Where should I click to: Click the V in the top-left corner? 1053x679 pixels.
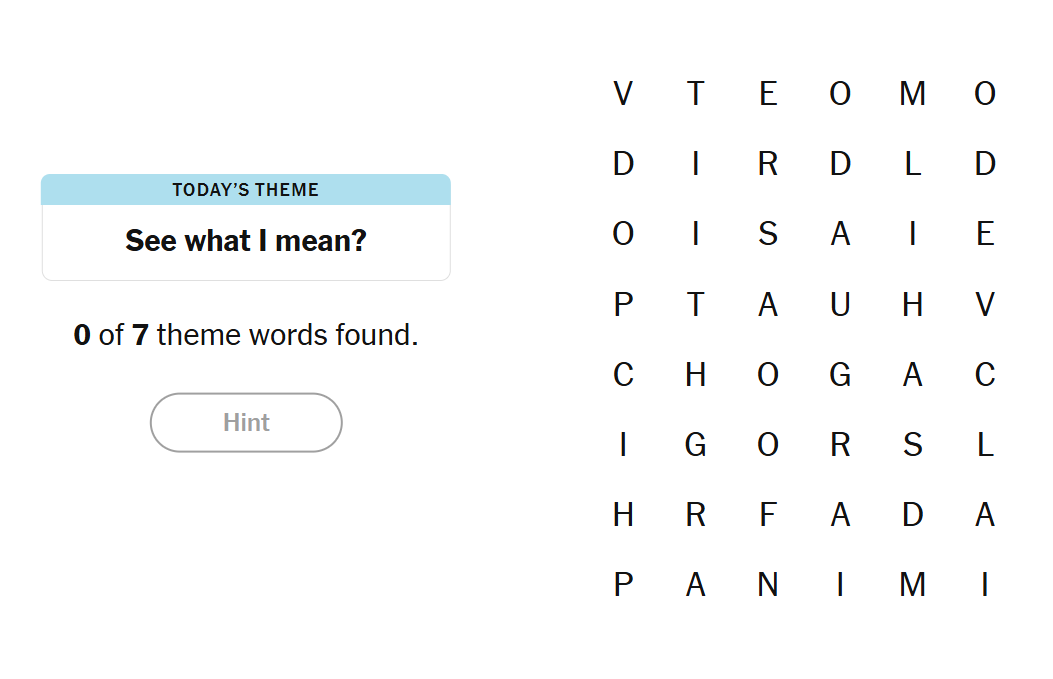(x=622, y=94)
